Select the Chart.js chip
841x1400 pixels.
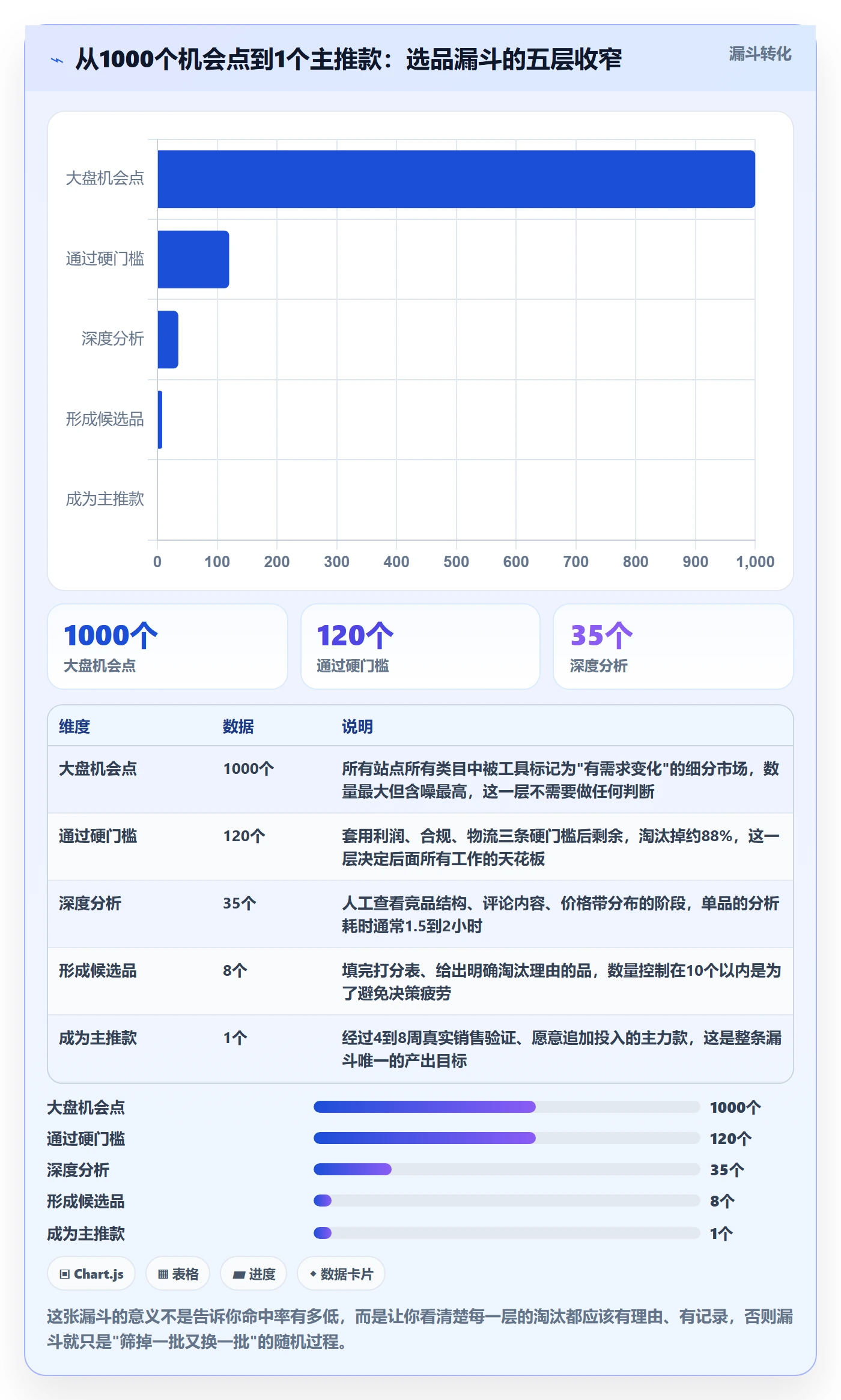point(91,1273)
